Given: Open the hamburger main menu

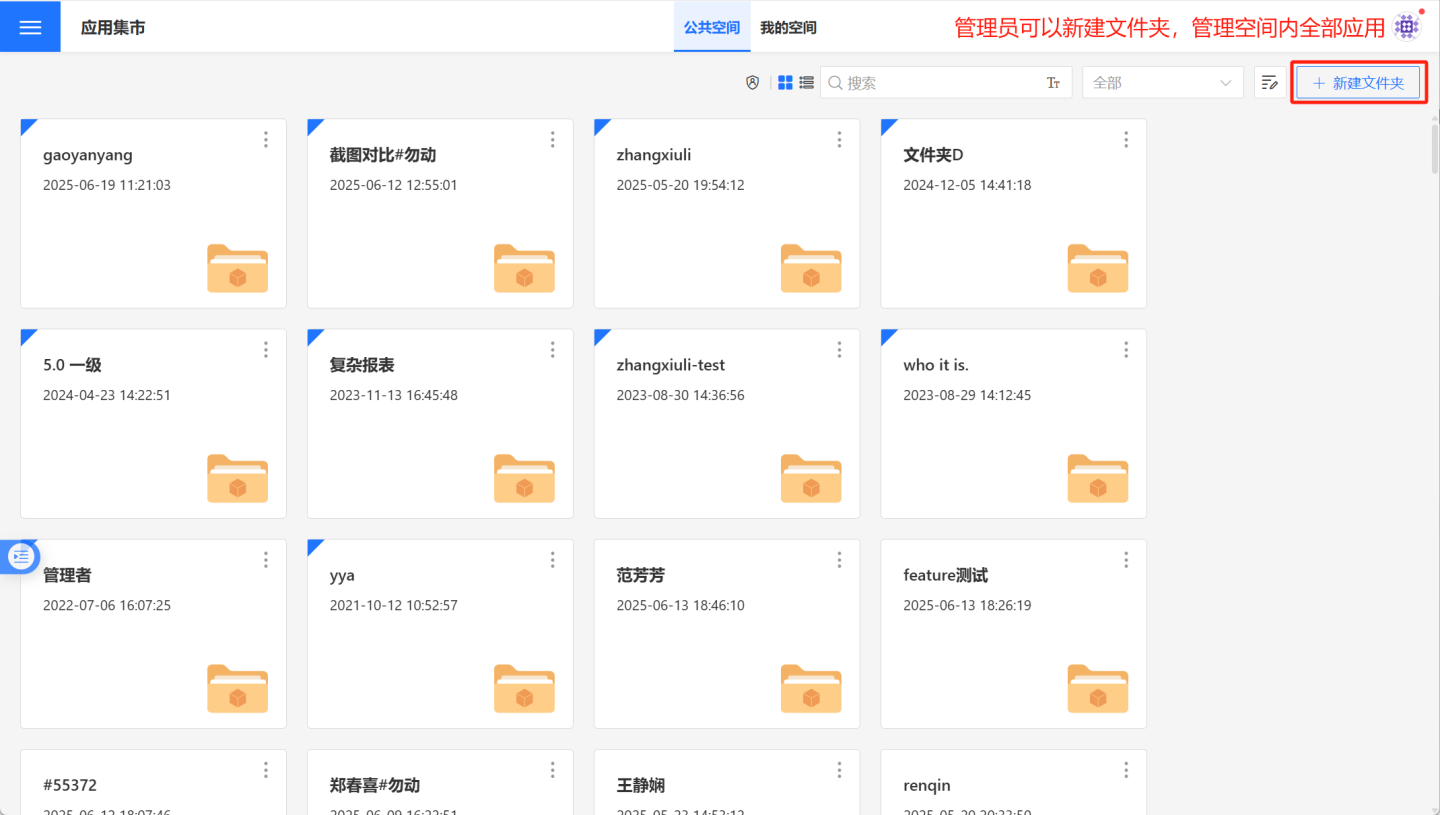Looking at the screenshot, I should [30, 27].
